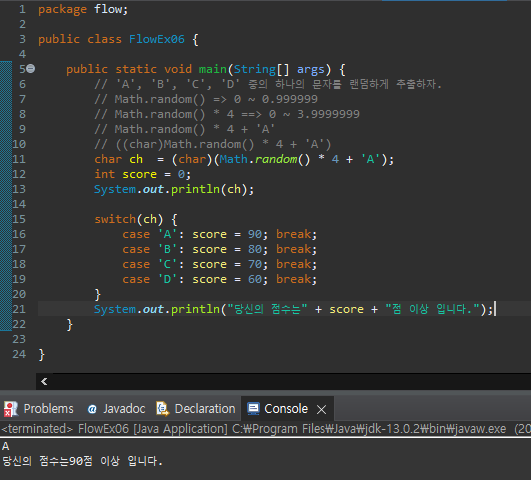The height and width of the screenshot is (480, 531).
Task: Click the 'args' parameter name
Action: 311,69
